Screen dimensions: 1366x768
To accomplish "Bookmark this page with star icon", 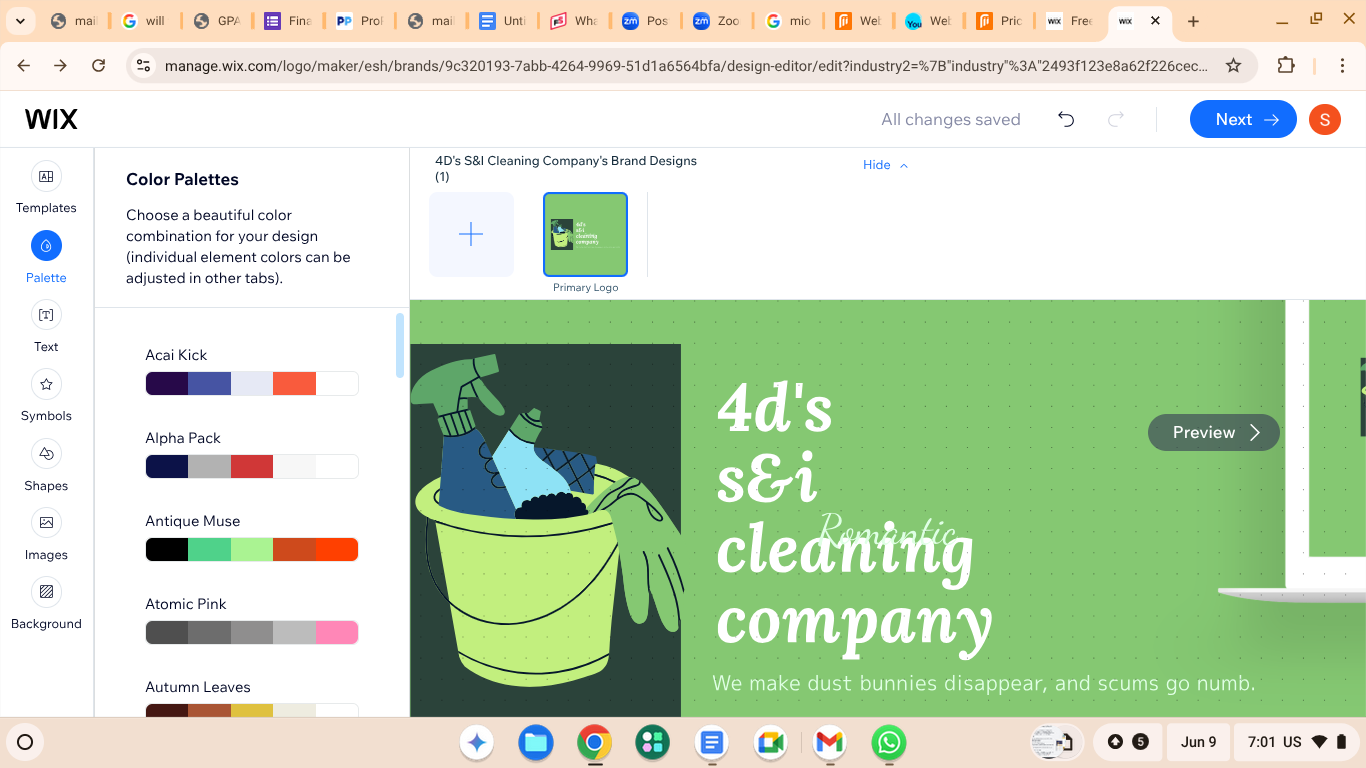I will click(1233, 66).
